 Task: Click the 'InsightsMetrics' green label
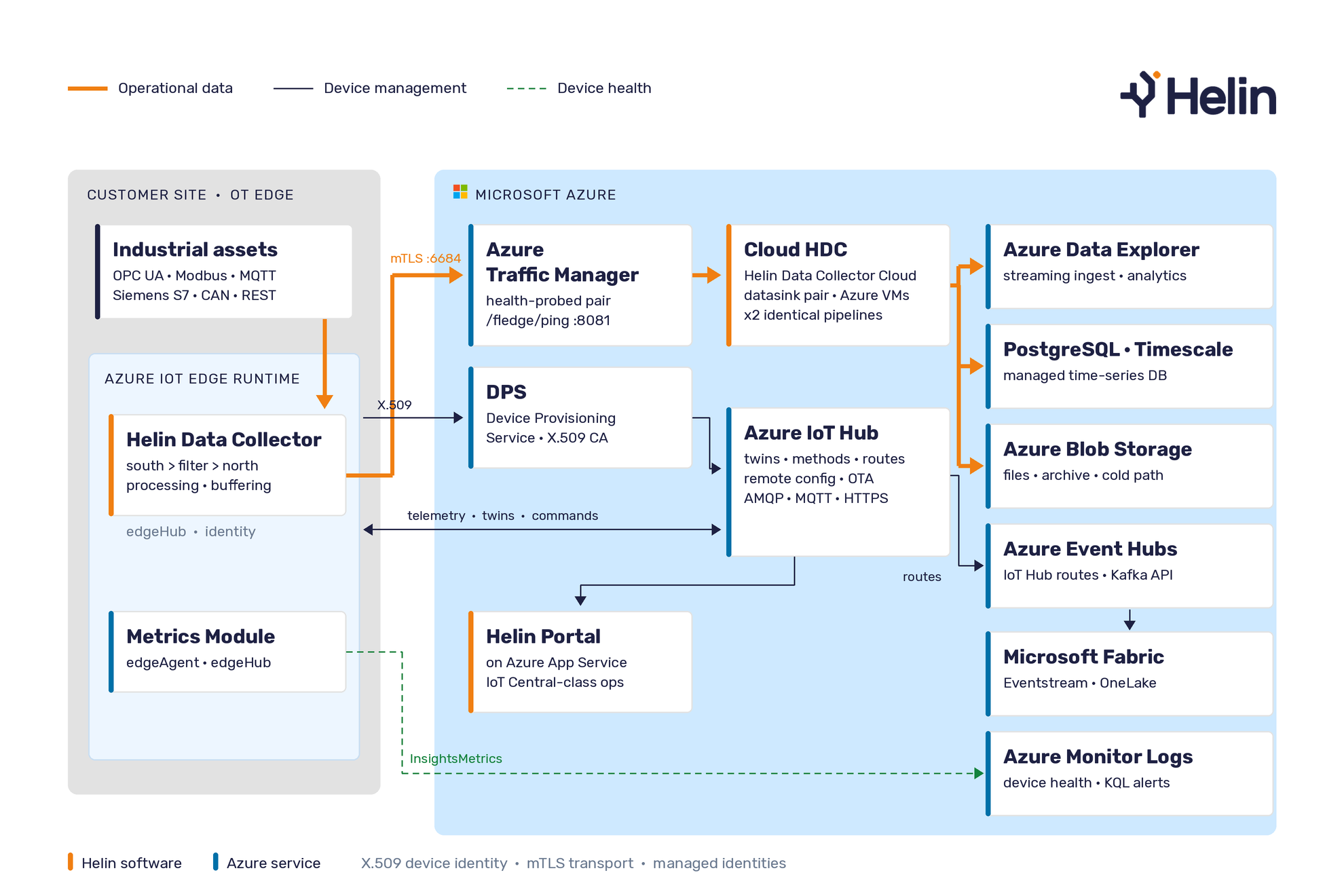456,759
